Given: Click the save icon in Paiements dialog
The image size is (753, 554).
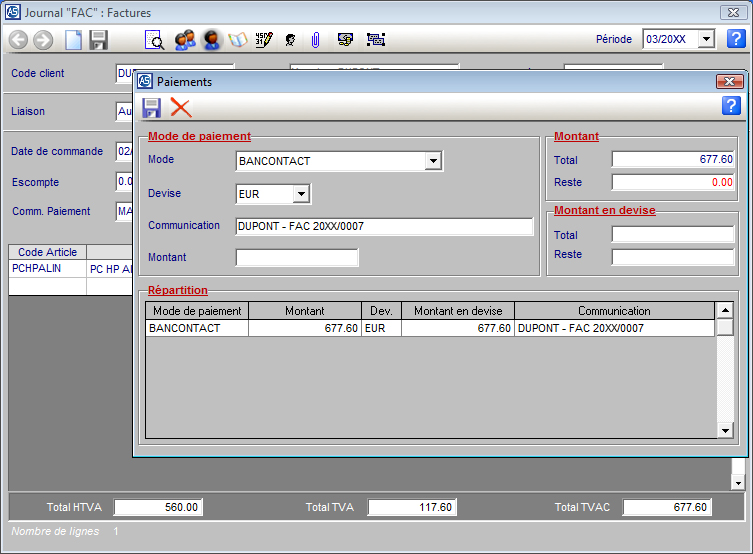Looking at the screenshot, I should point(151,108).
